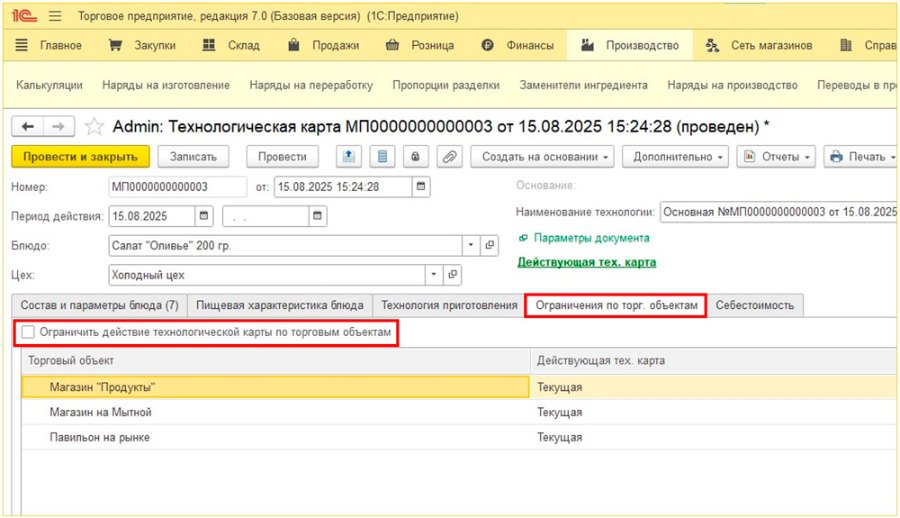Switch to Технология приготовления tab

tap(449, 306)
